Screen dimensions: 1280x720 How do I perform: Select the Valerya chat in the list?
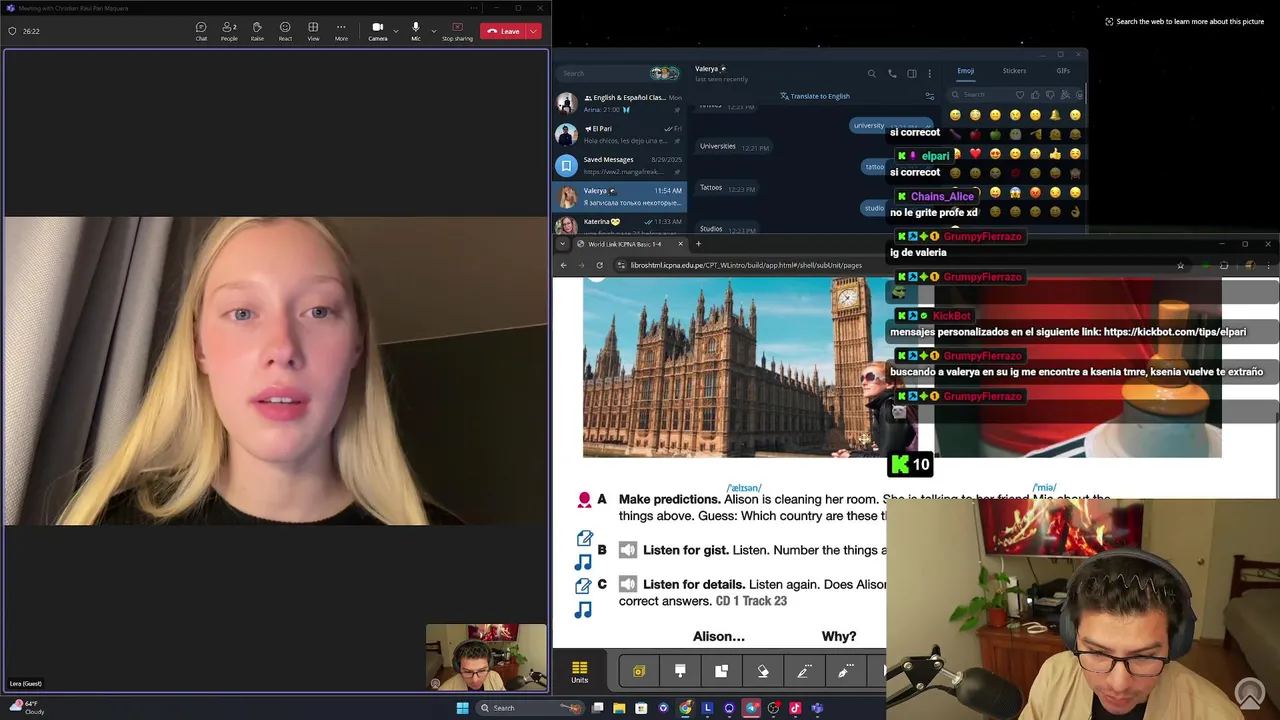620,196
